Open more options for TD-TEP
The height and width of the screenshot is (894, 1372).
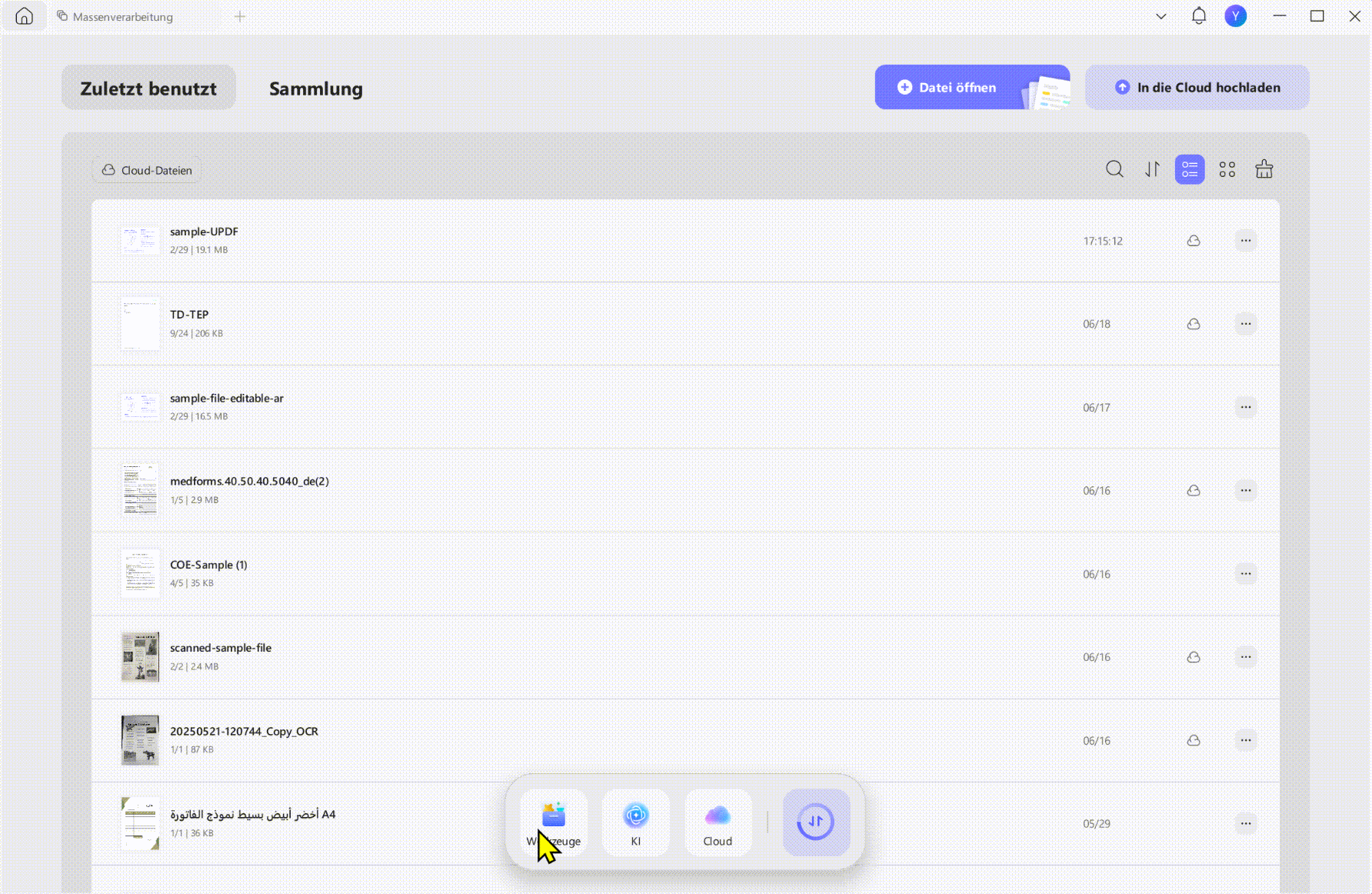pyautogui.click(x=1246, y=324)
